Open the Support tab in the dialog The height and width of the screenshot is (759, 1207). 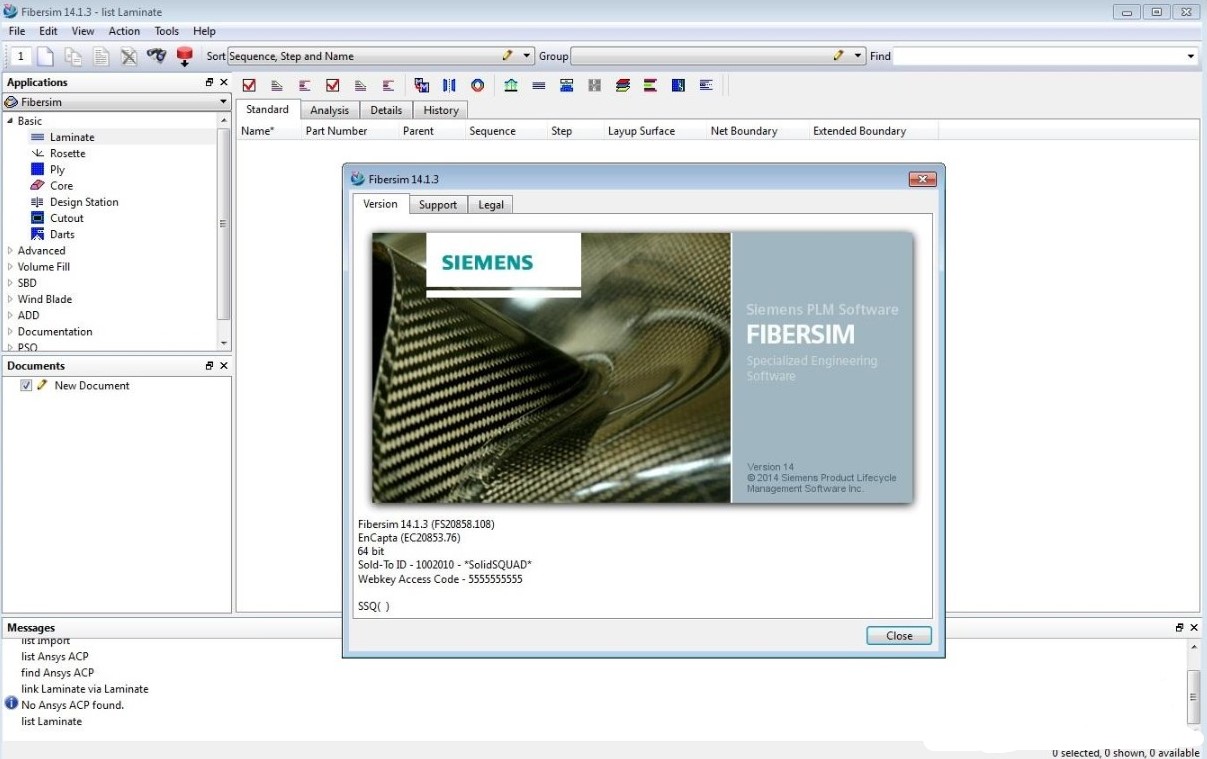pos(438,204)
